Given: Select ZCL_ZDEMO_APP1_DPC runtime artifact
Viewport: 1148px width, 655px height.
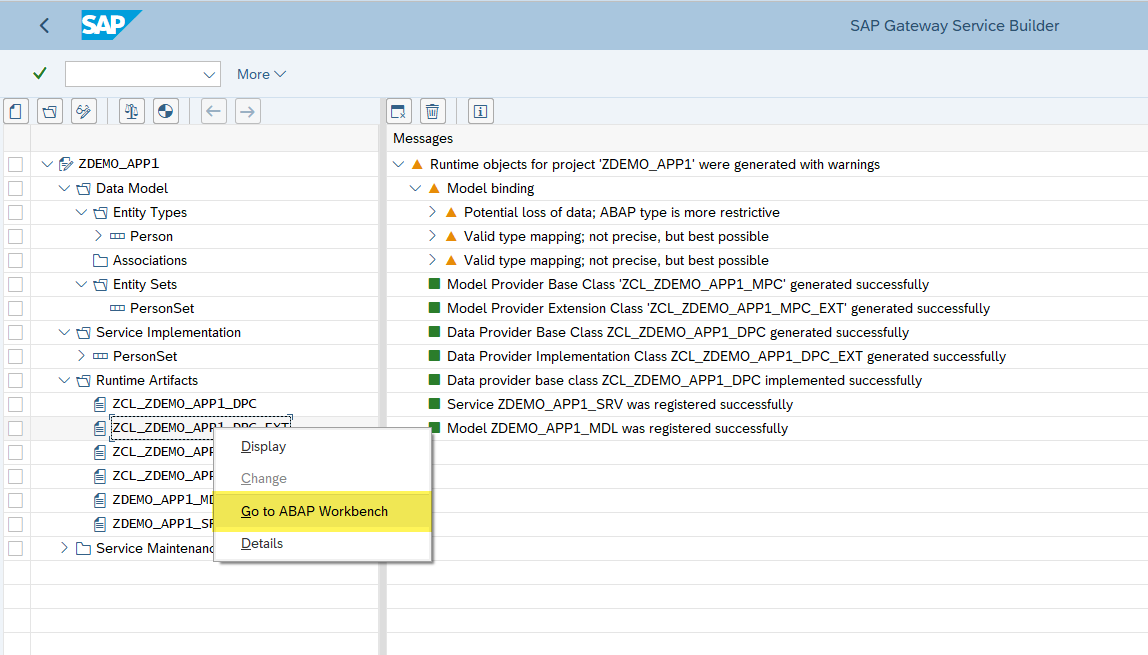Looking at the screenshot, I should click(184, 404).
